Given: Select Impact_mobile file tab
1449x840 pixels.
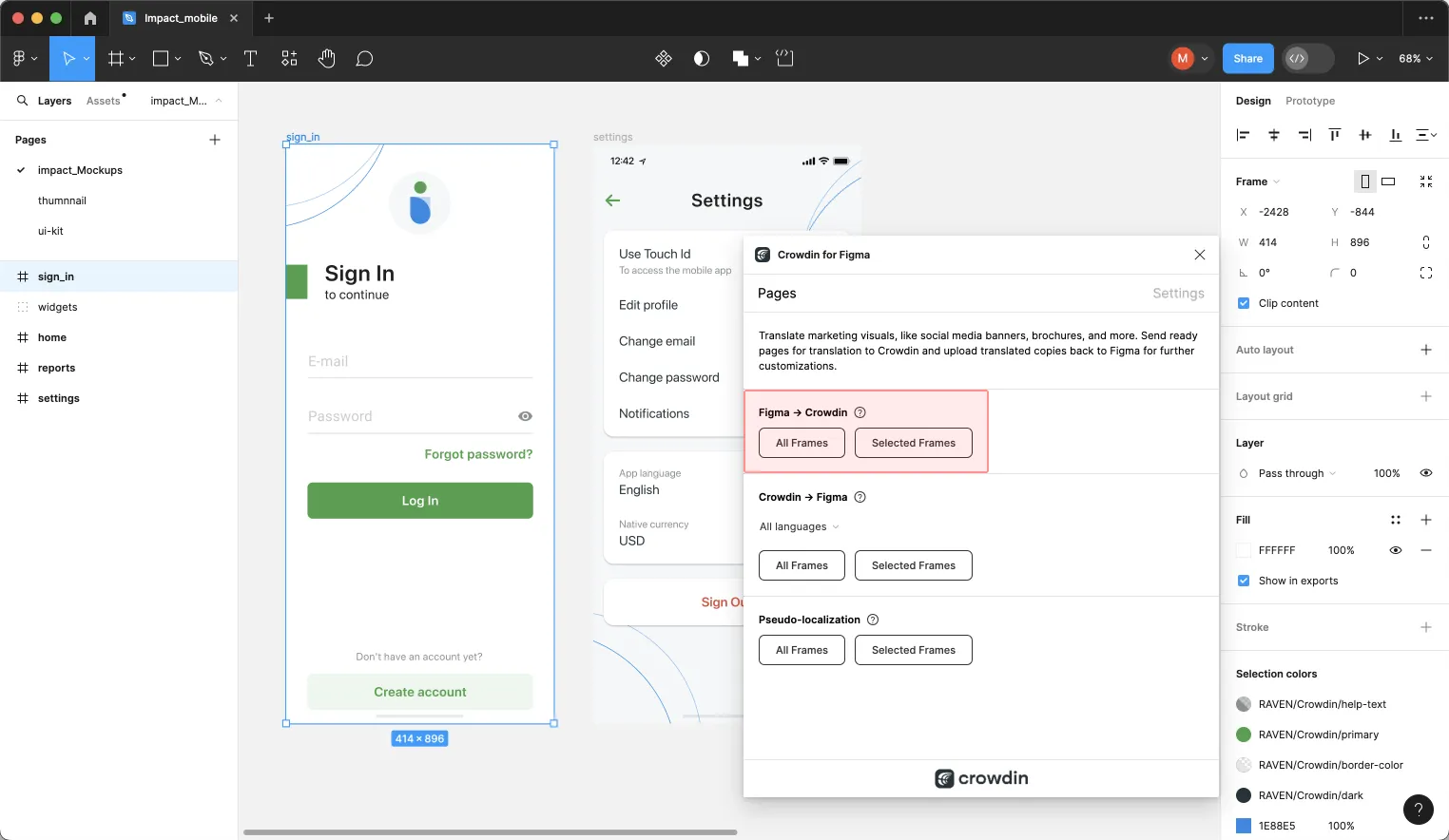Looking at the screenshot, I should point(181,18).
